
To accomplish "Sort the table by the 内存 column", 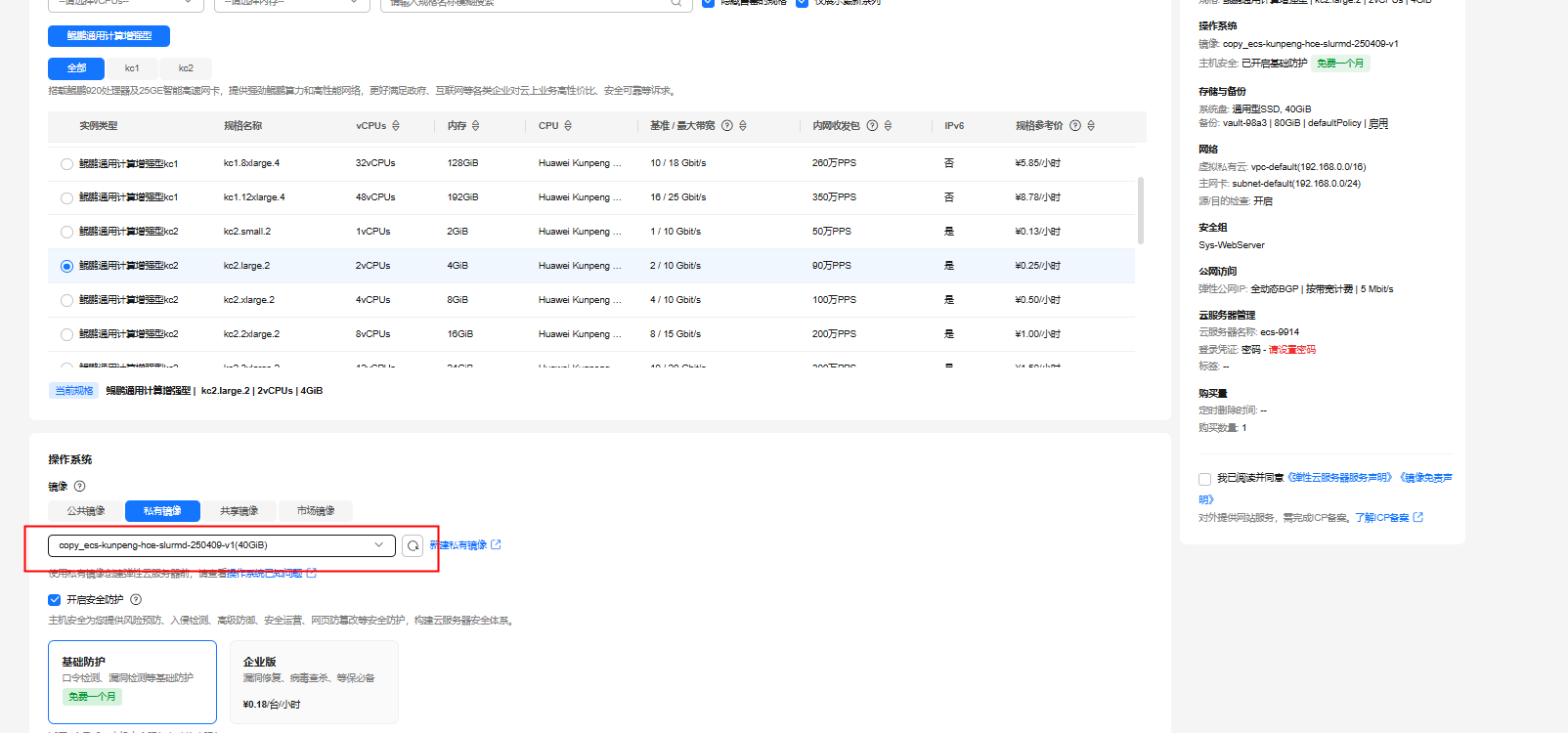I will pos(476,126).
